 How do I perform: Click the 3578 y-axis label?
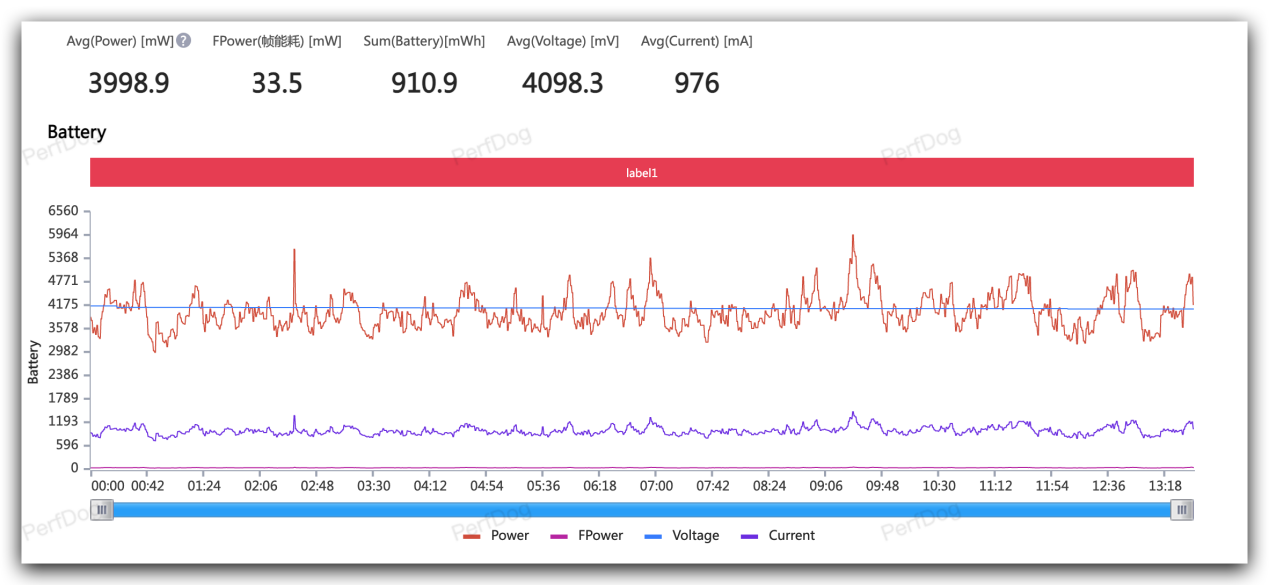[62, 328]
